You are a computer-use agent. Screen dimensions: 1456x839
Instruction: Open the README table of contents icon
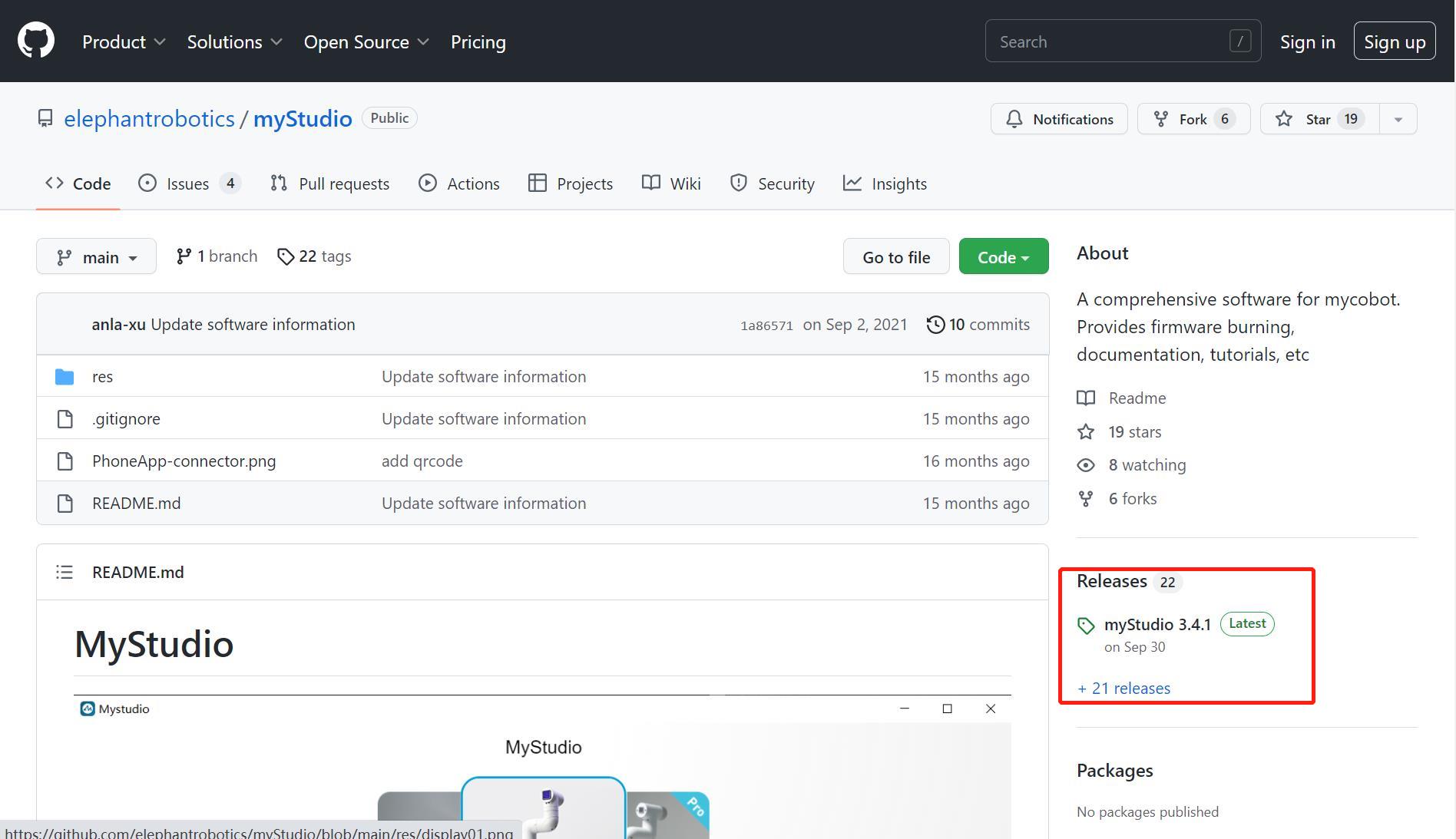[x=65, y=573]
